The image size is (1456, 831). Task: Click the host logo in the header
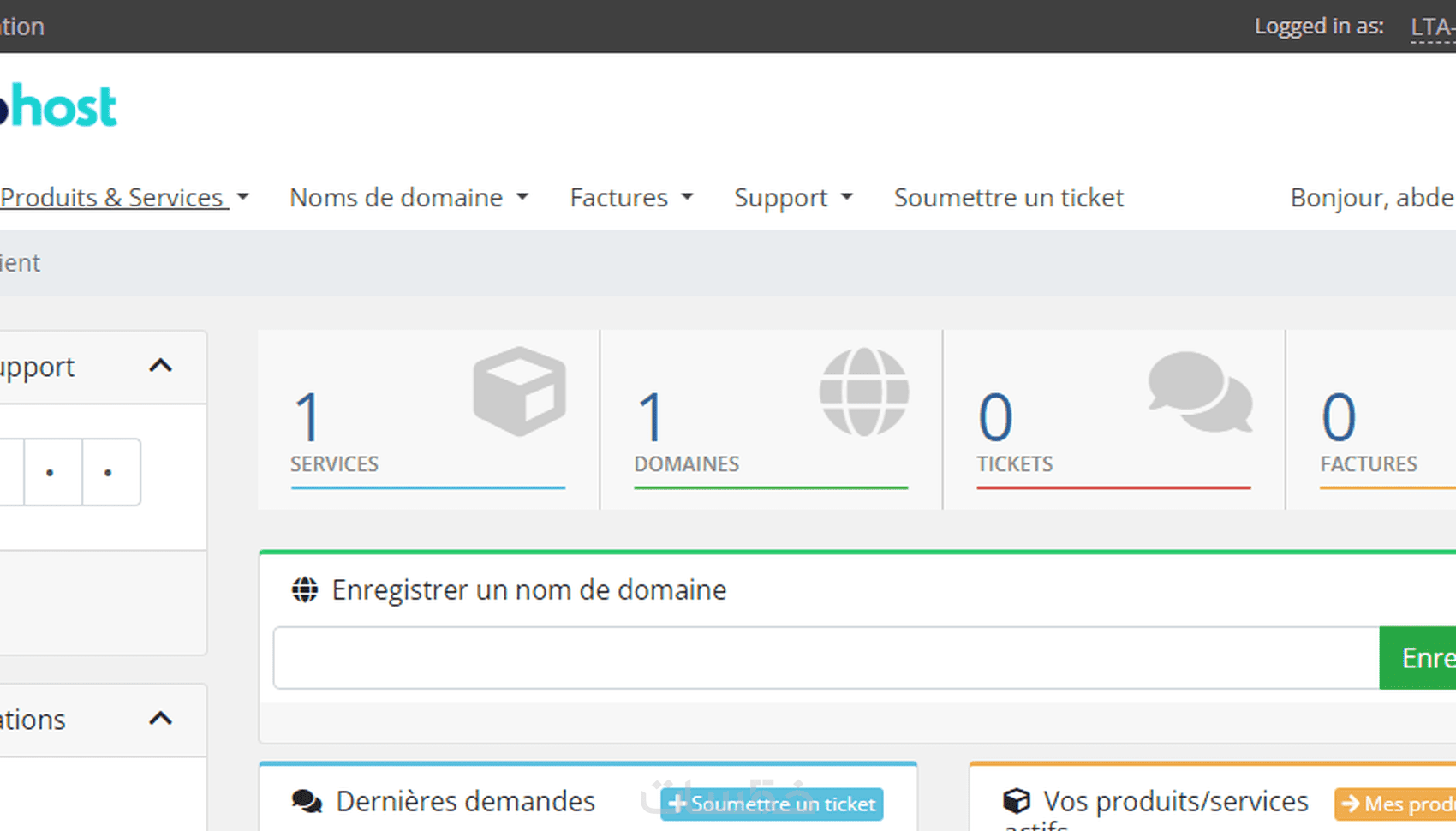click(x=58, y=106)
